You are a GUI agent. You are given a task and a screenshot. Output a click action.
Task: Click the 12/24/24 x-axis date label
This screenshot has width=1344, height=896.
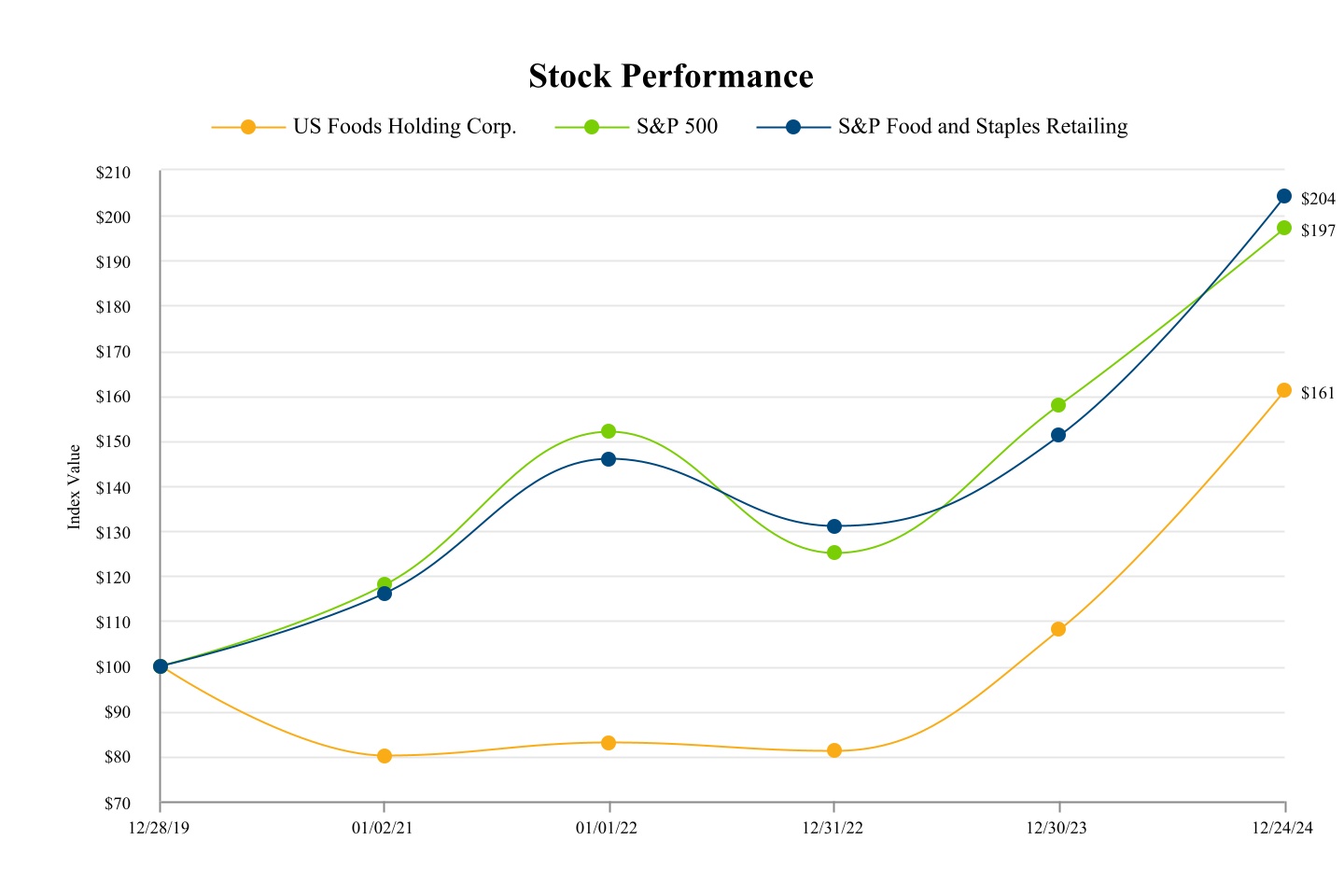[1282, 828]
